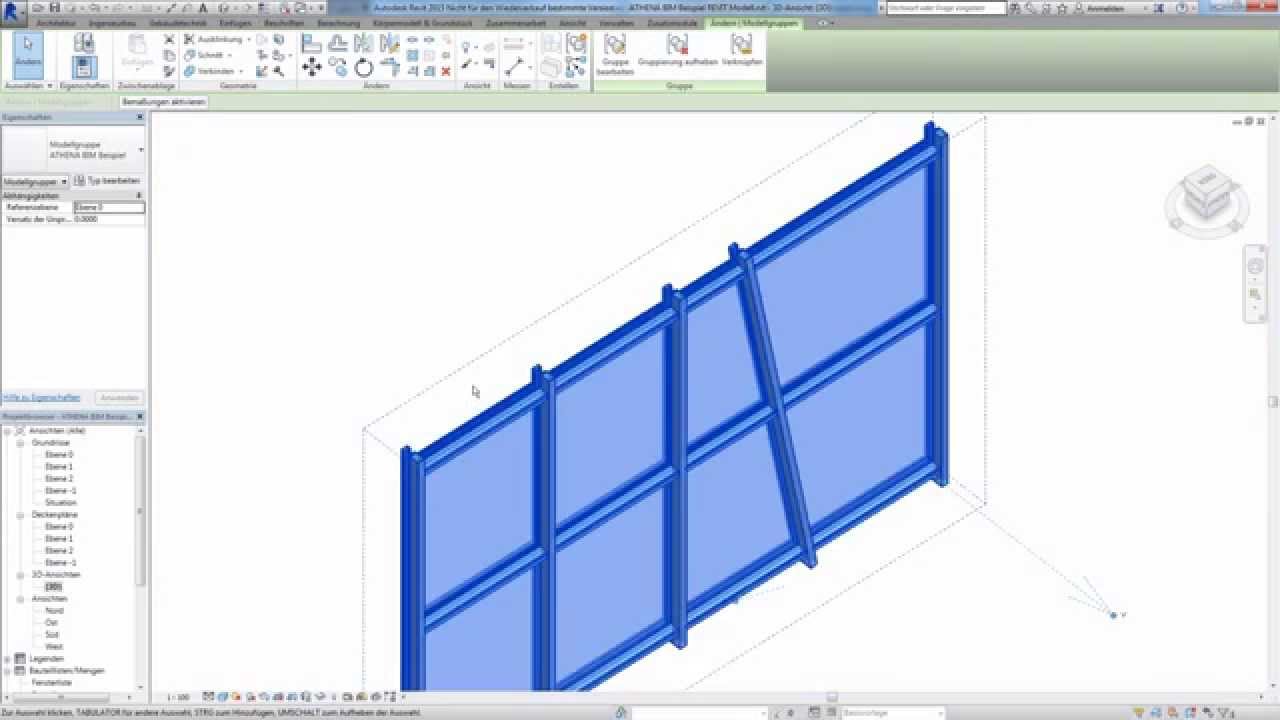Click the Anwenden button
1280x720 pixels.
(x=119, y=398)
